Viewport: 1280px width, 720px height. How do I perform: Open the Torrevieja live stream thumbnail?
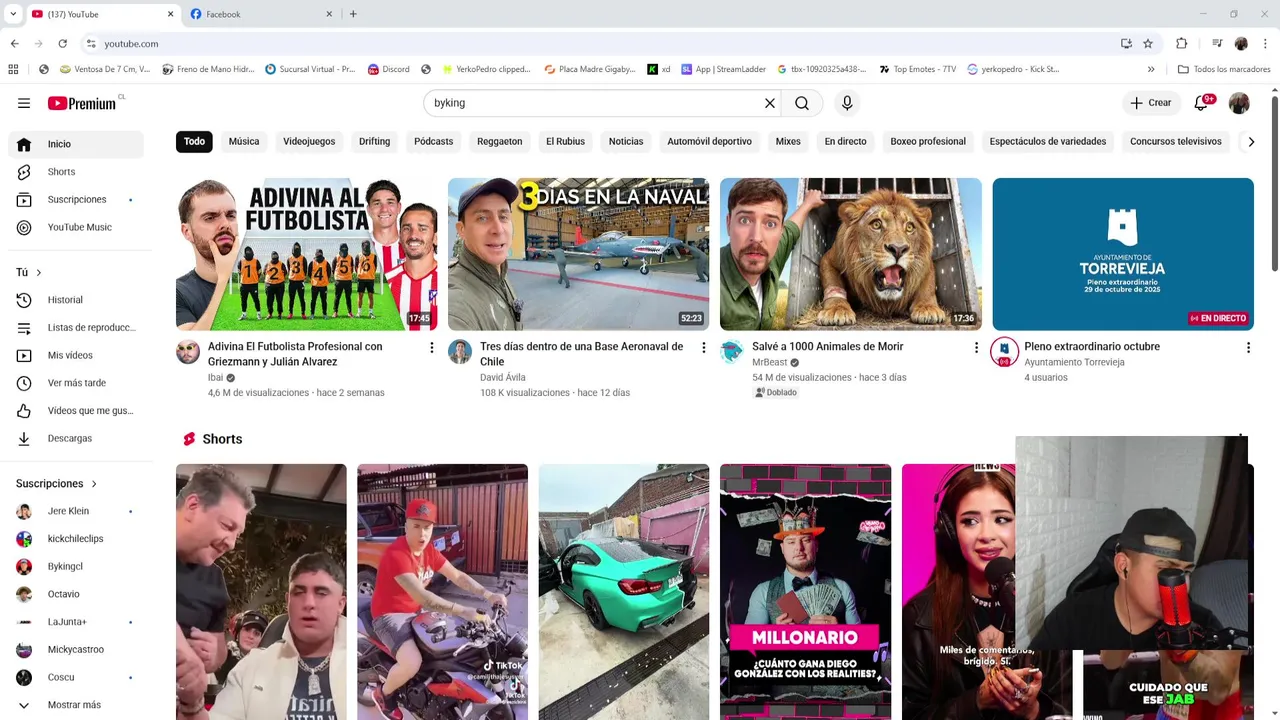pyautogui.click(x=1123, y=254)
